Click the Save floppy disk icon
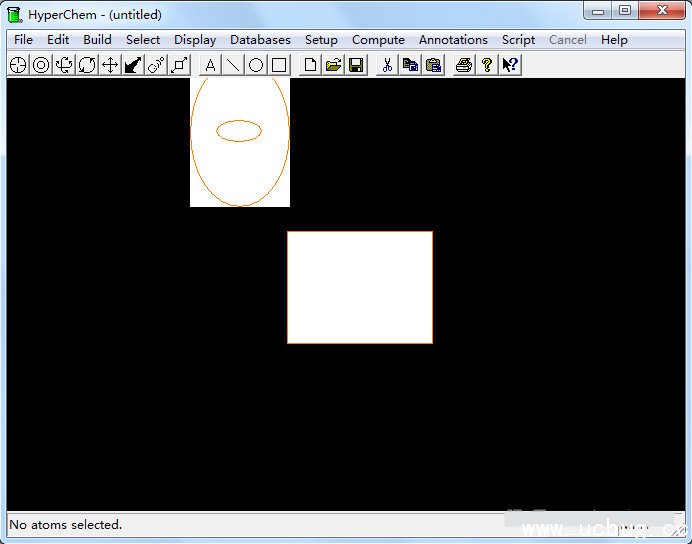Screen dimensions: 692x544 coord(356,65)
